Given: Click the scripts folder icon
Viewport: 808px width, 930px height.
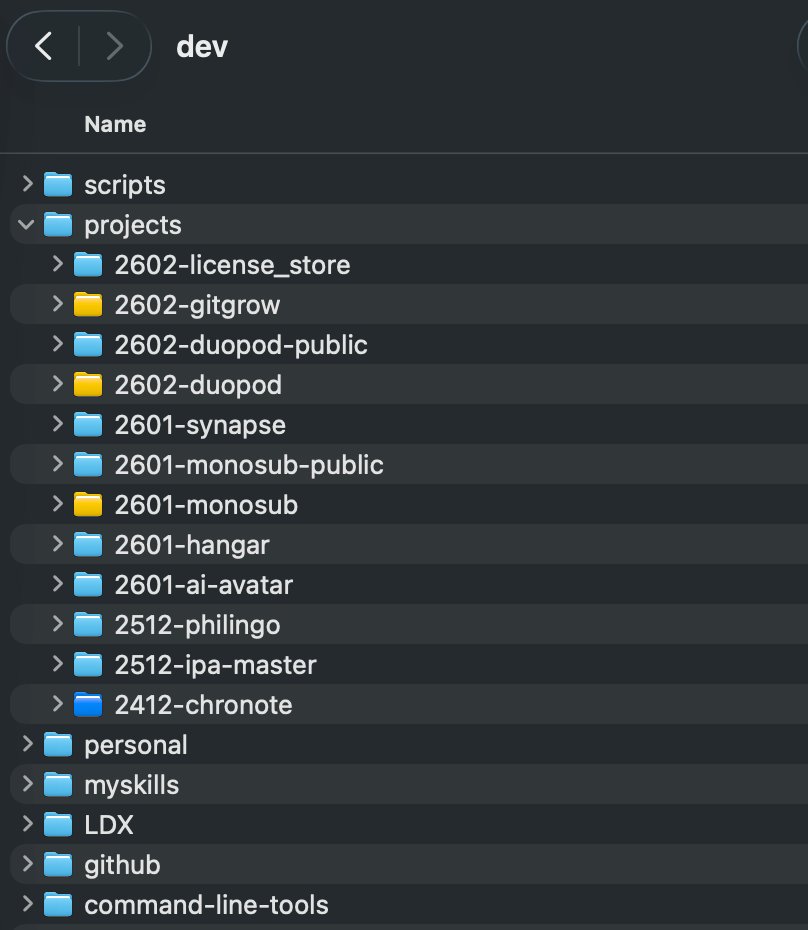Looking at the screenshot, I should coord(58,185).
